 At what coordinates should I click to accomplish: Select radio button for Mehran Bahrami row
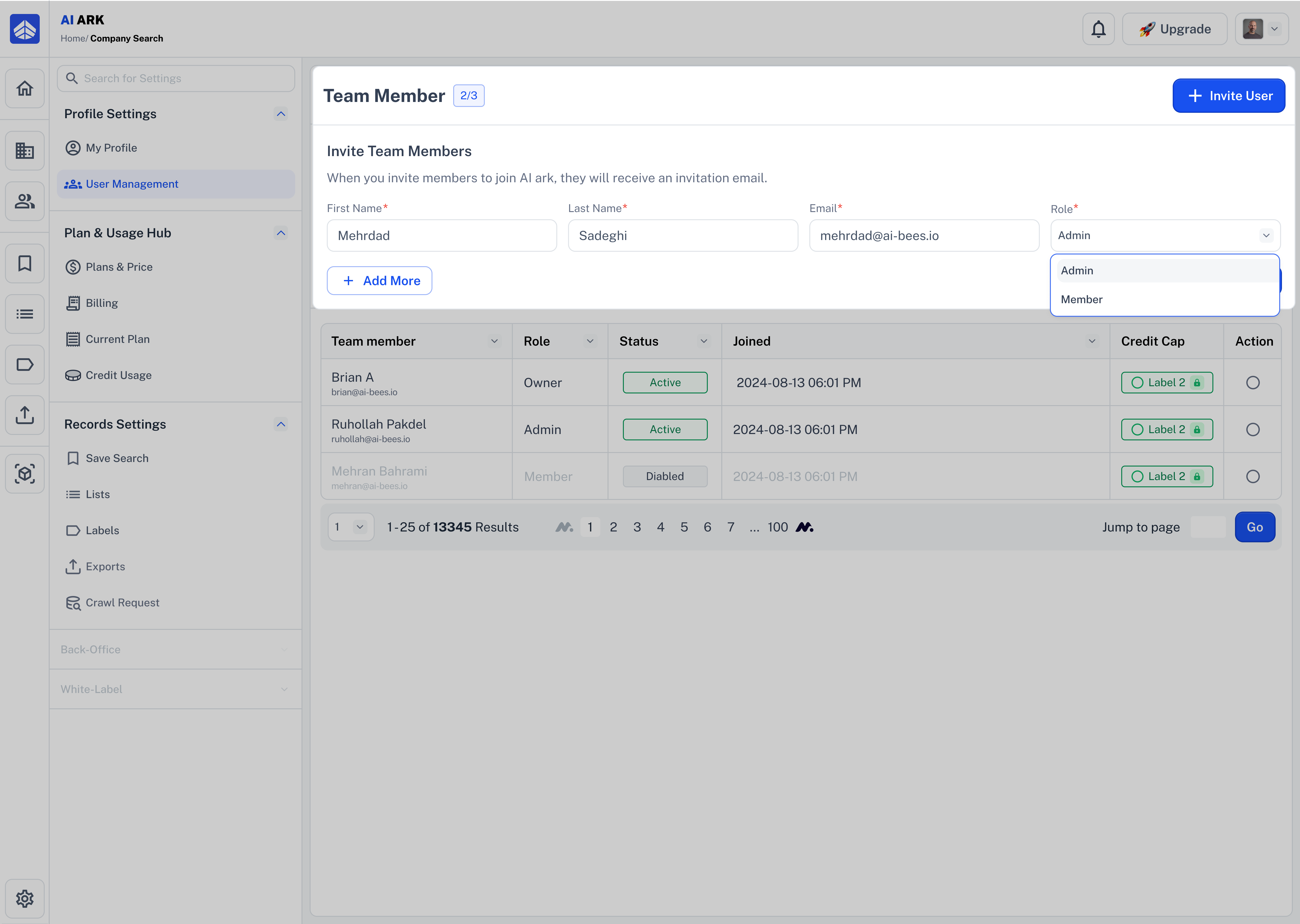1253,477
